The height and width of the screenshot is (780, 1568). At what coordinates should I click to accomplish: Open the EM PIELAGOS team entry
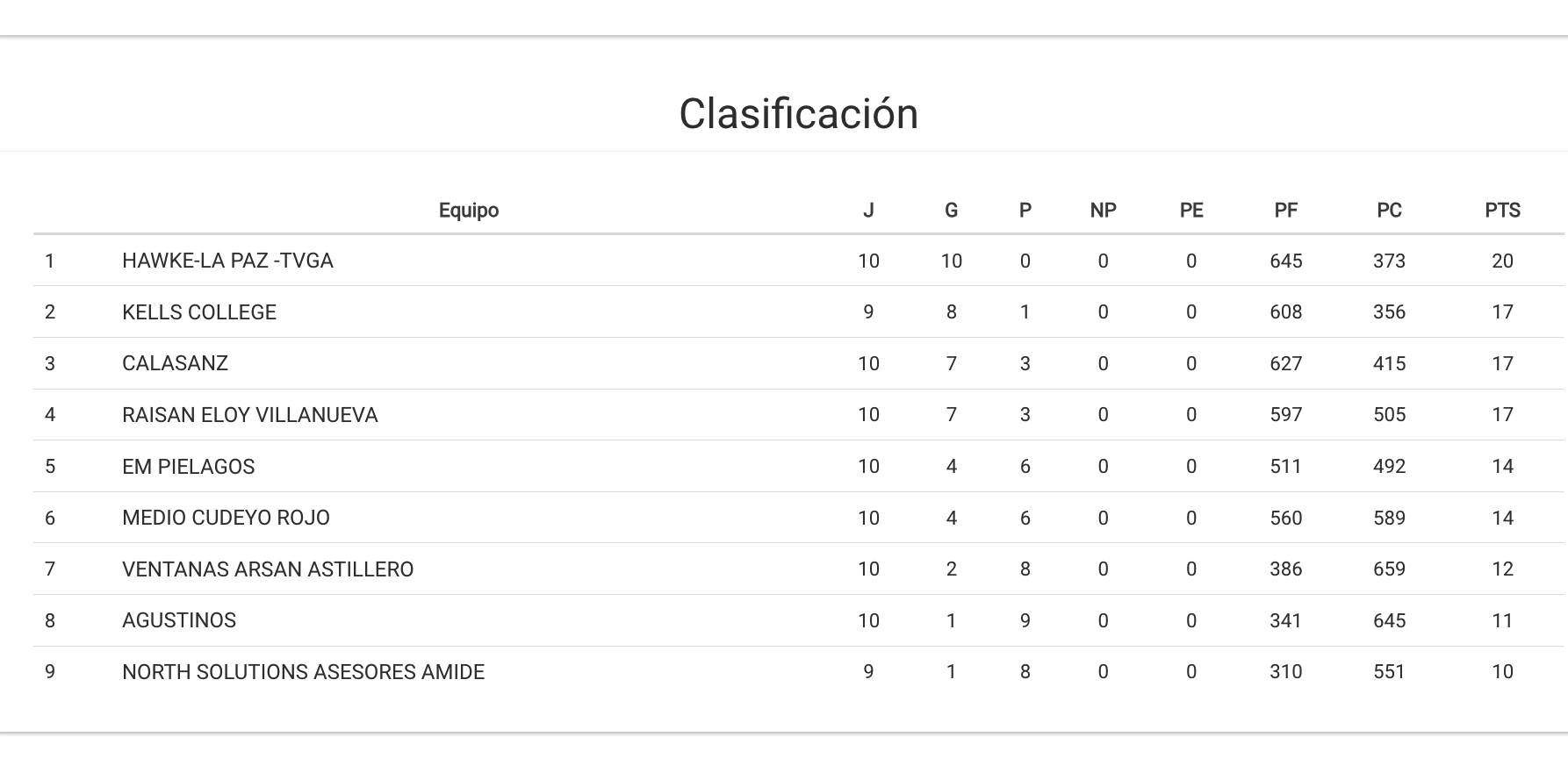click(188, 466)
